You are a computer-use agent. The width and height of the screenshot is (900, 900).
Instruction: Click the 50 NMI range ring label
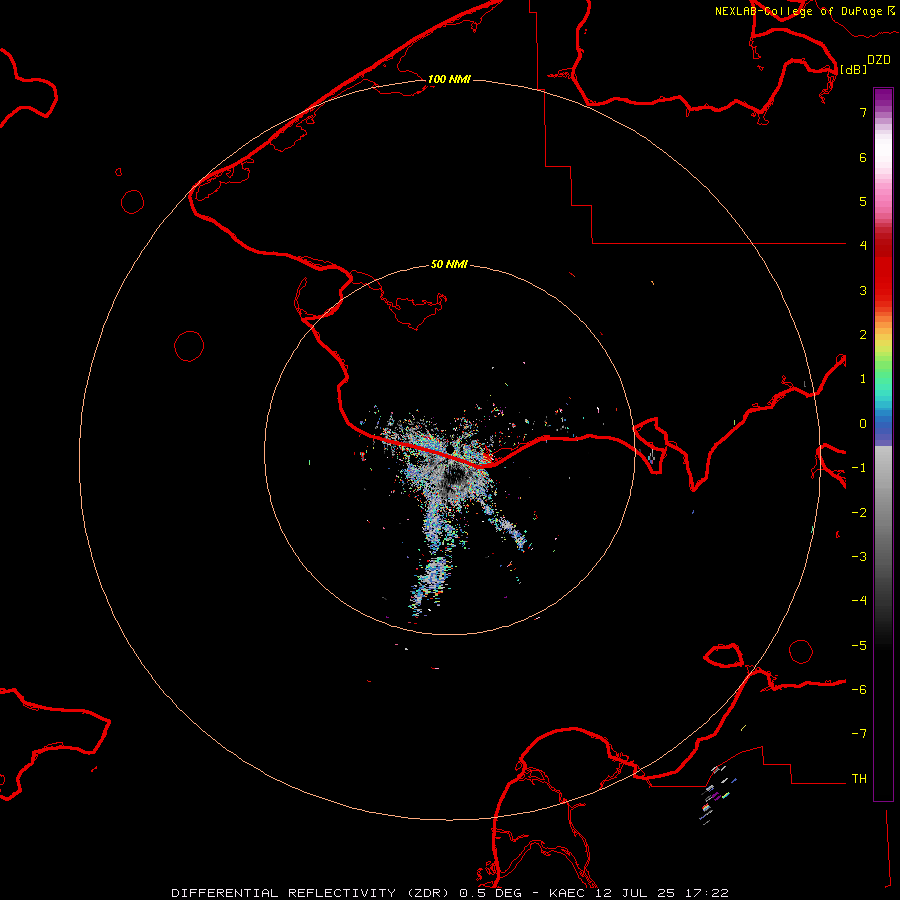click(449, 264)
